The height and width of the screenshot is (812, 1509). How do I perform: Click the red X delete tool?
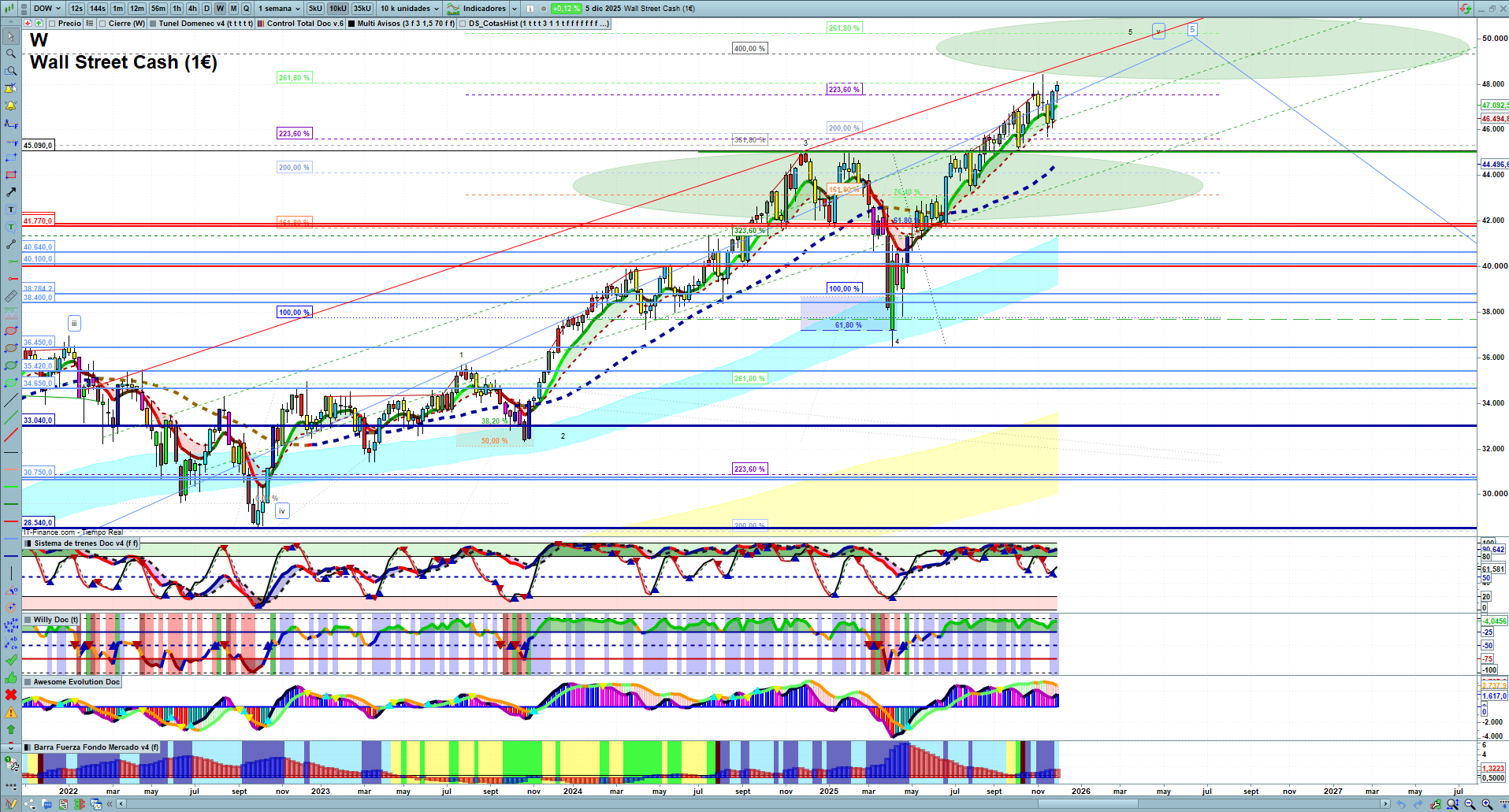11,695
